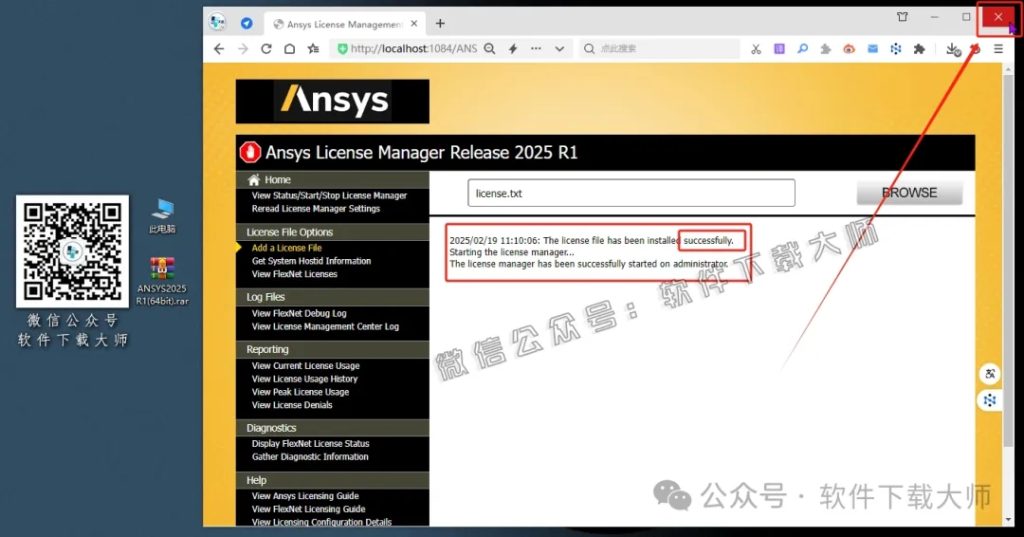Open the downloads manager icon
The width and height of the screenshot is (1024, 537).
click(953, 50)
